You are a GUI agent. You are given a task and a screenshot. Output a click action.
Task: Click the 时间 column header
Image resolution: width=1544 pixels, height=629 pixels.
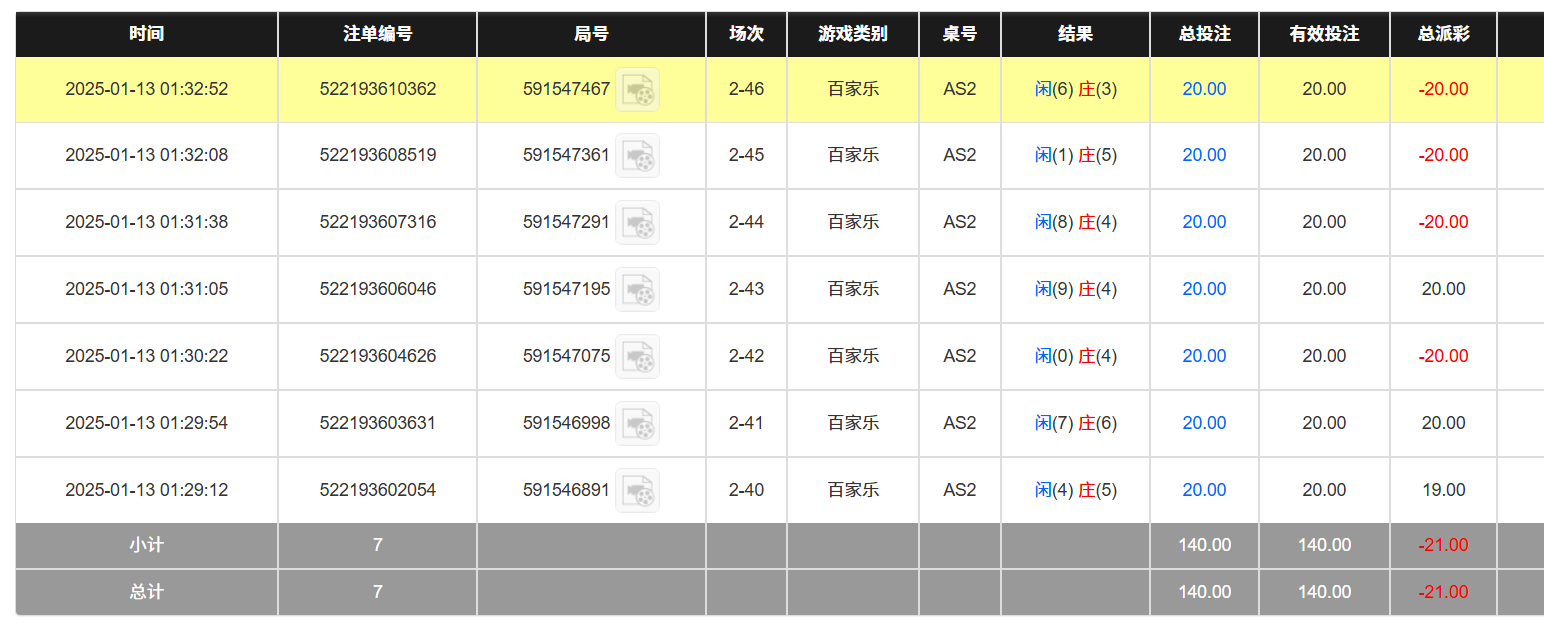tap(146, 34)
